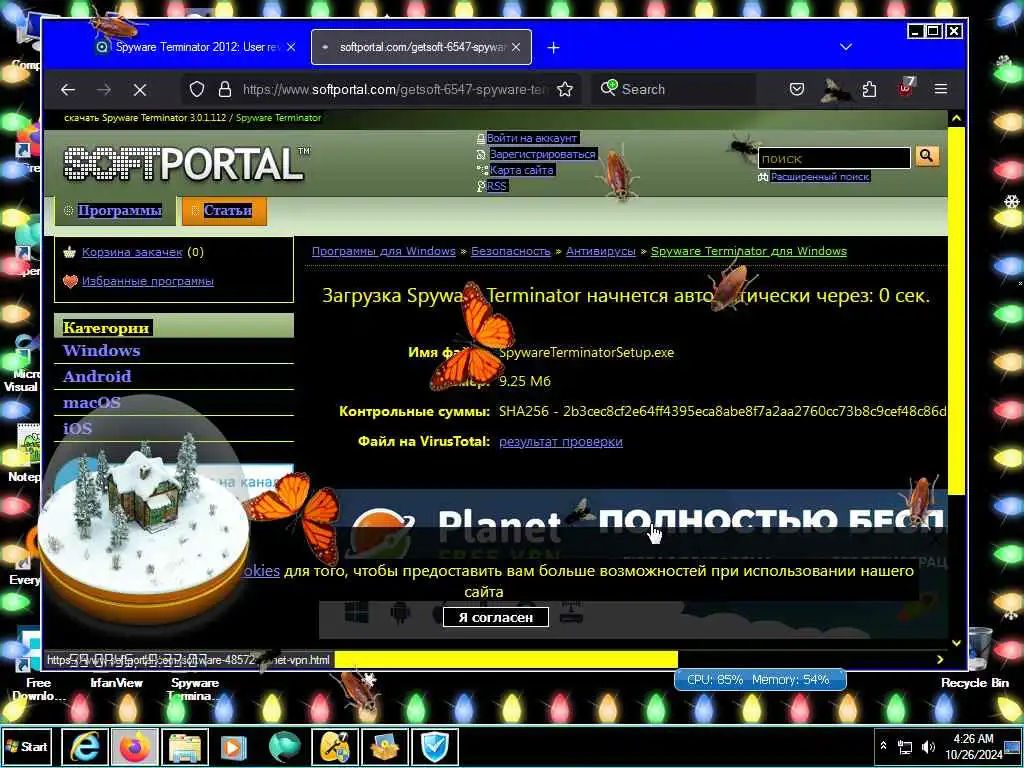1024x768 pixels.
Task: Open Корзина закачек link
Action: click(132, 252)
